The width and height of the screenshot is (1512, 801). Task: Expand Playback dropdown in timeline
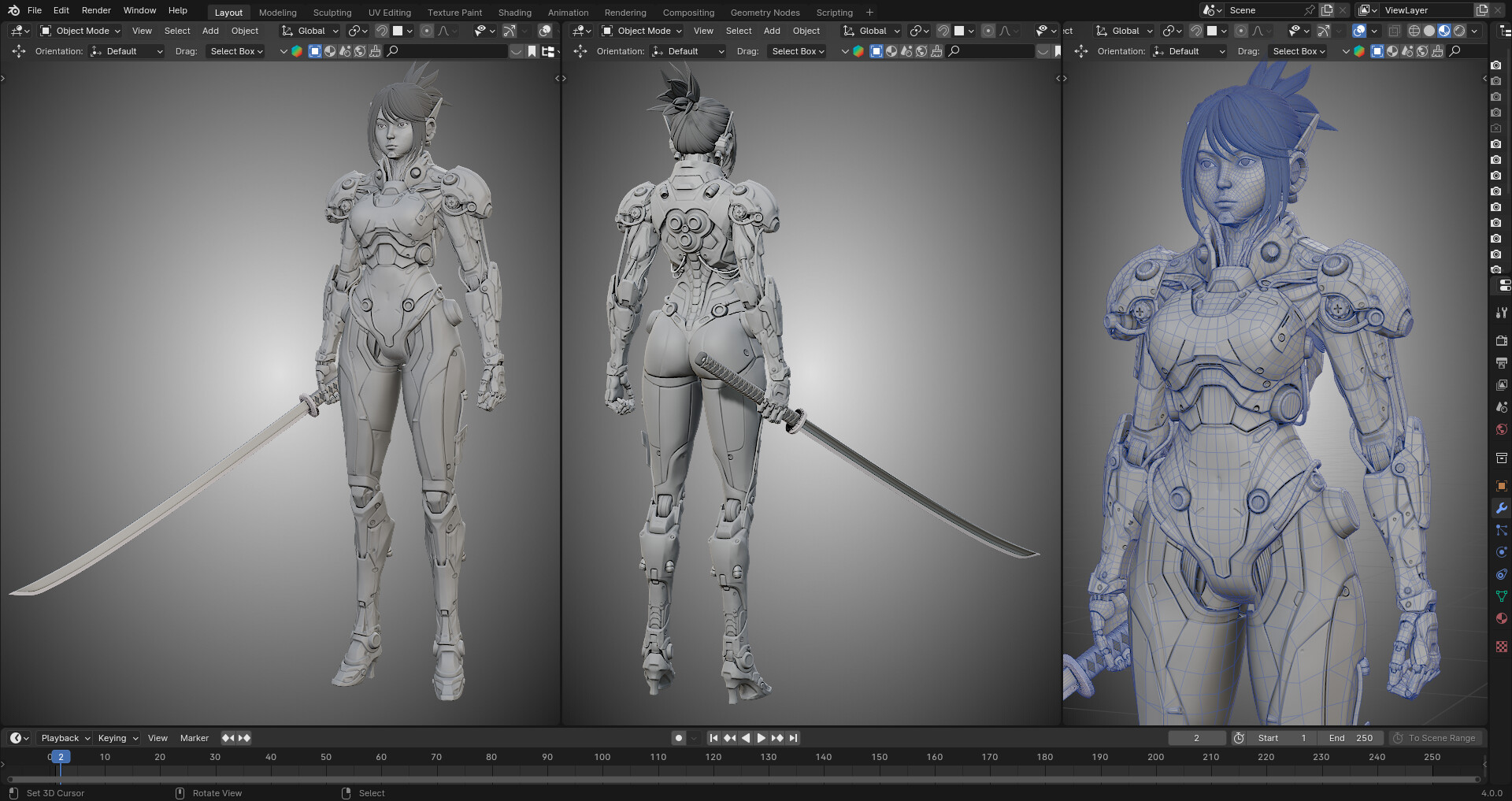tap(64, 738)
